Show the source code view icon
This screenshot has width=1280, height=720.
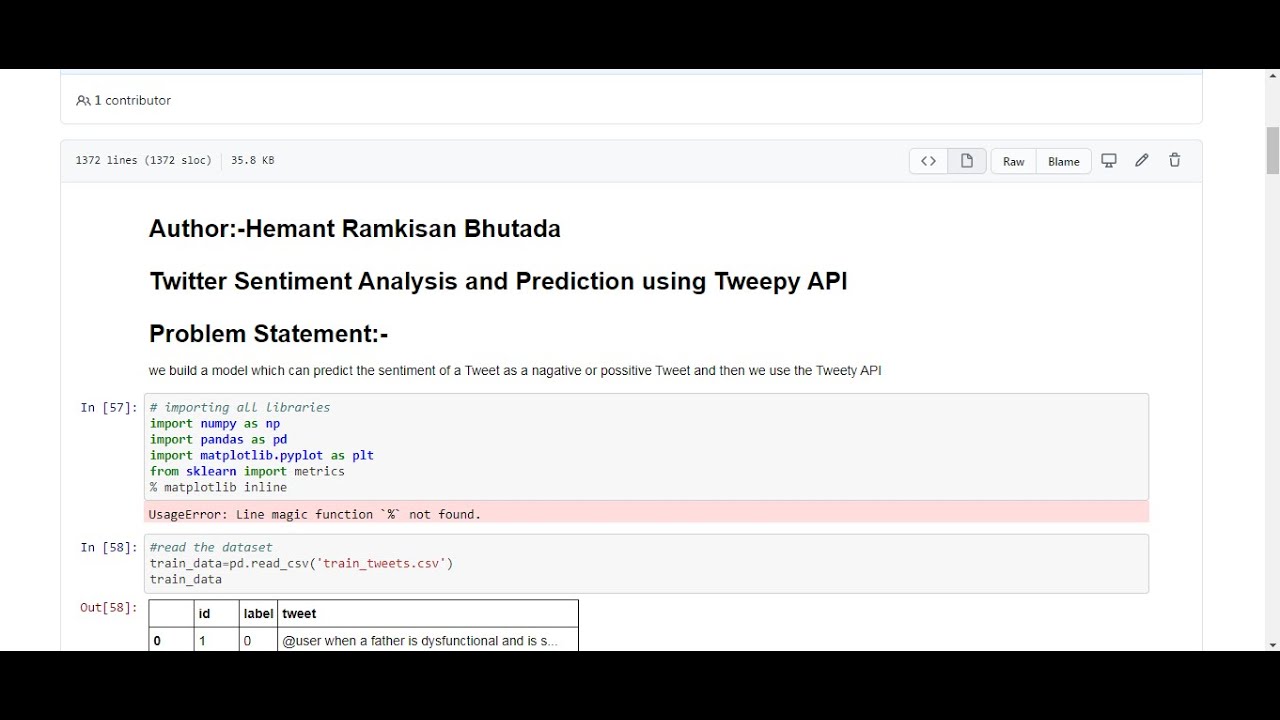928,161
